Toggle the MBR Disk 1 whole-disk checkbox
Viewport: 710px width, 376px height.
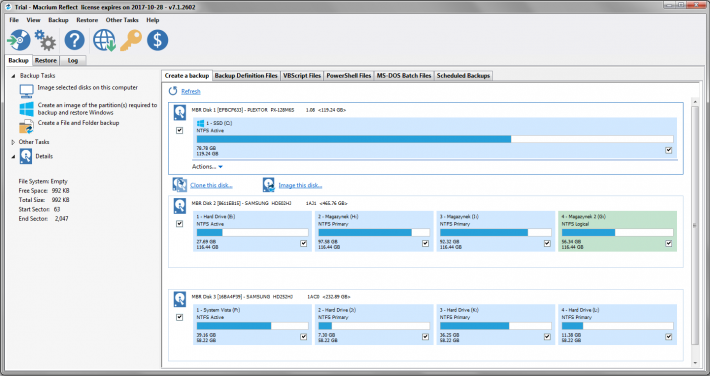coord(179,130)
